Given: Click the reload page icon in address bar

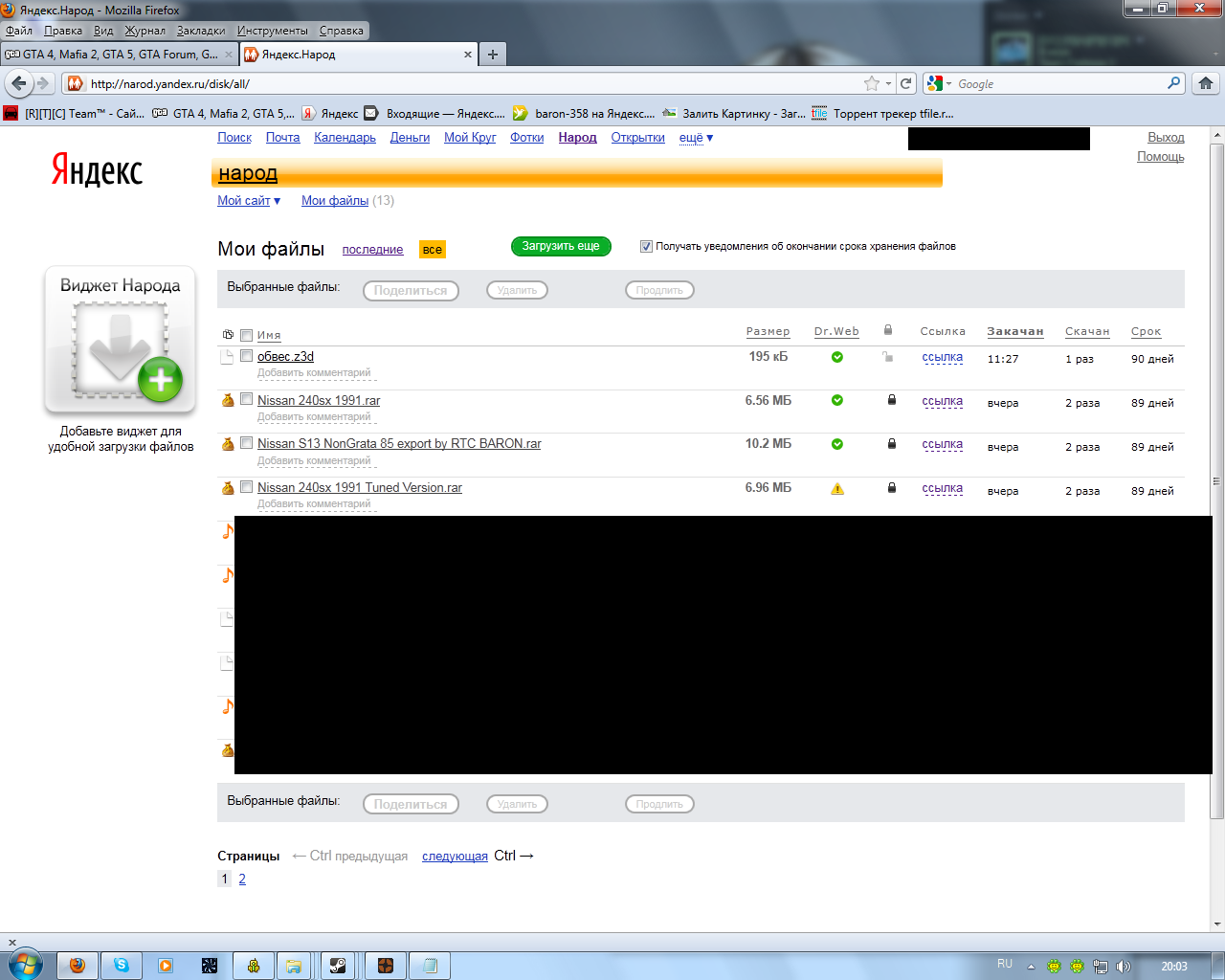Looking at the screenshot, I should point(906,83).
